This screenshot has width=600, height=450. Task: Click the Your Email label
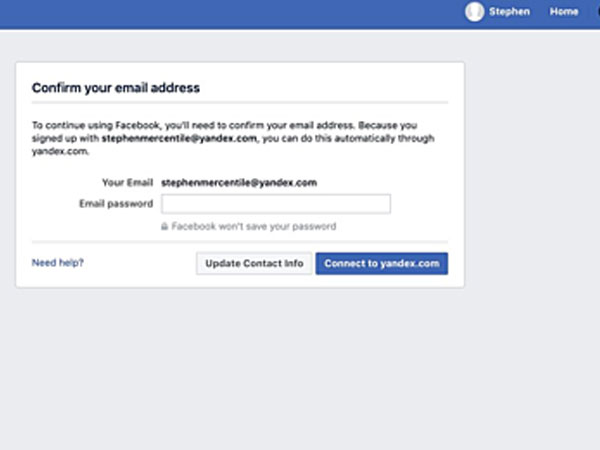coord(127,183)
